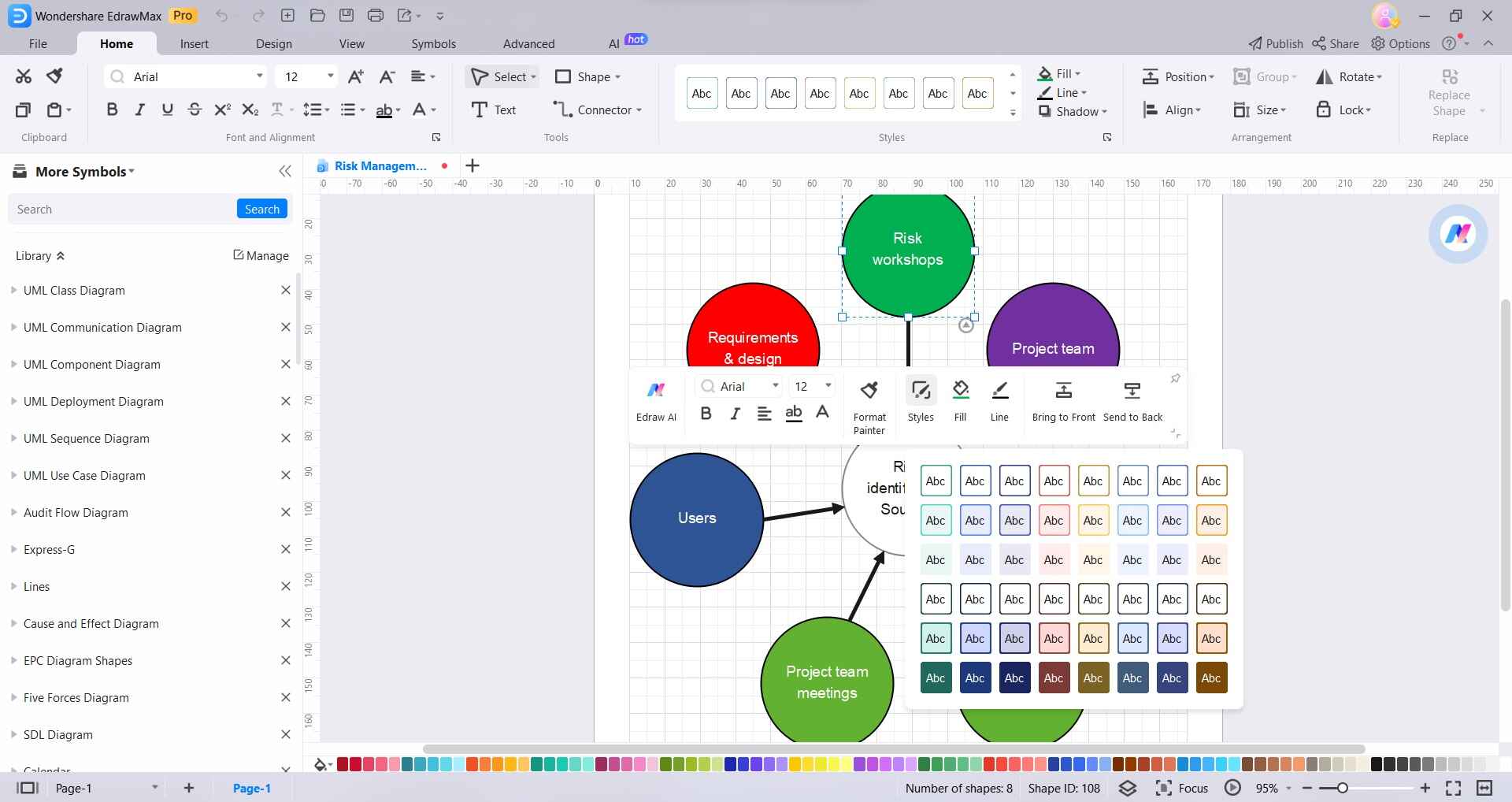
Task: Open the ribbon Fill menu
Action: click(x=1059, y=73)
